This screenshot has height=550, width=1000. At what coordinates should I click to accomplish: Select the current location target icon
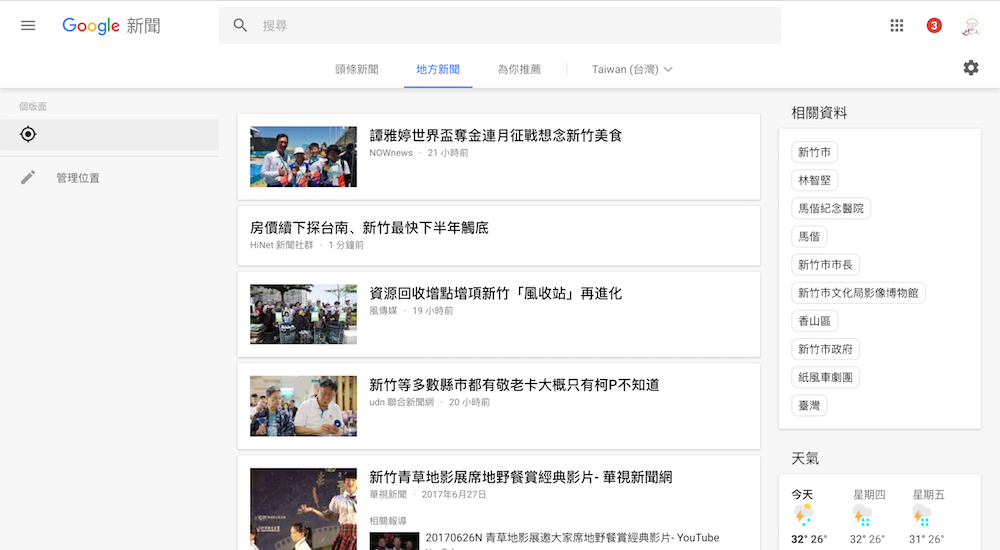pyautogui.click(x=28, y=134)
